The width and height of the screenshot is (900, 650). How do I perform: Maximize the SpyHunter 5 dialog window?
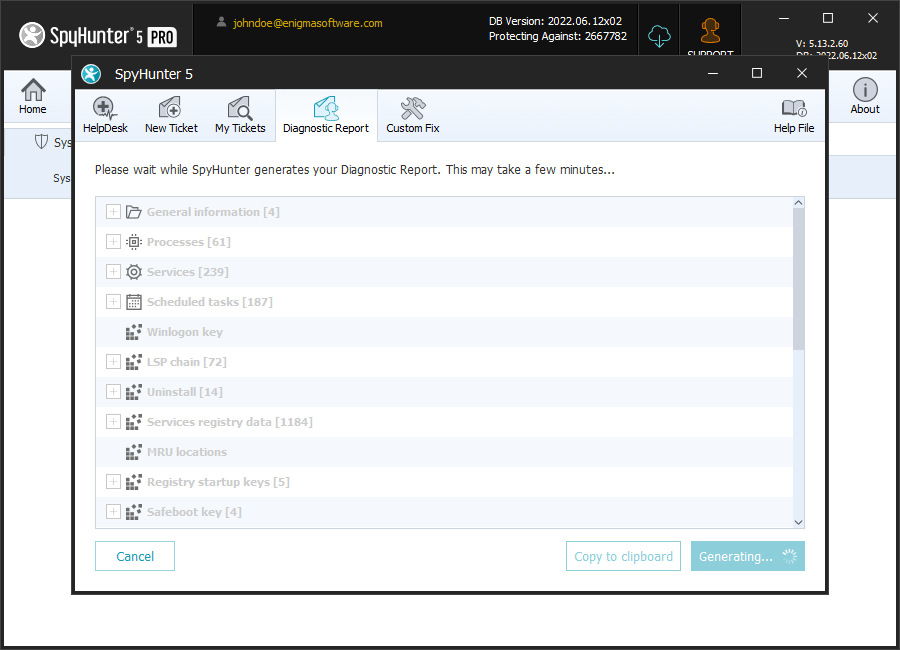point(757,73)
